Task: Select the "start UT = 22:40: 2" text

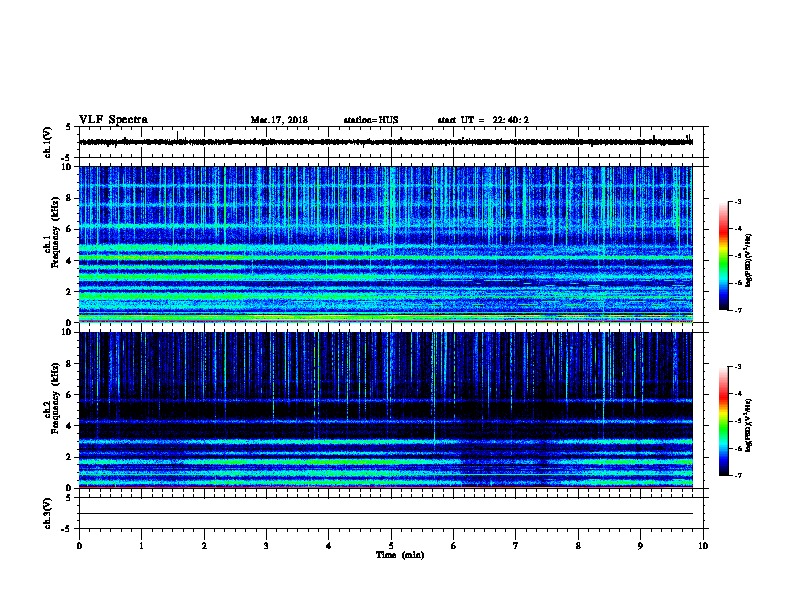Action: 483,120
